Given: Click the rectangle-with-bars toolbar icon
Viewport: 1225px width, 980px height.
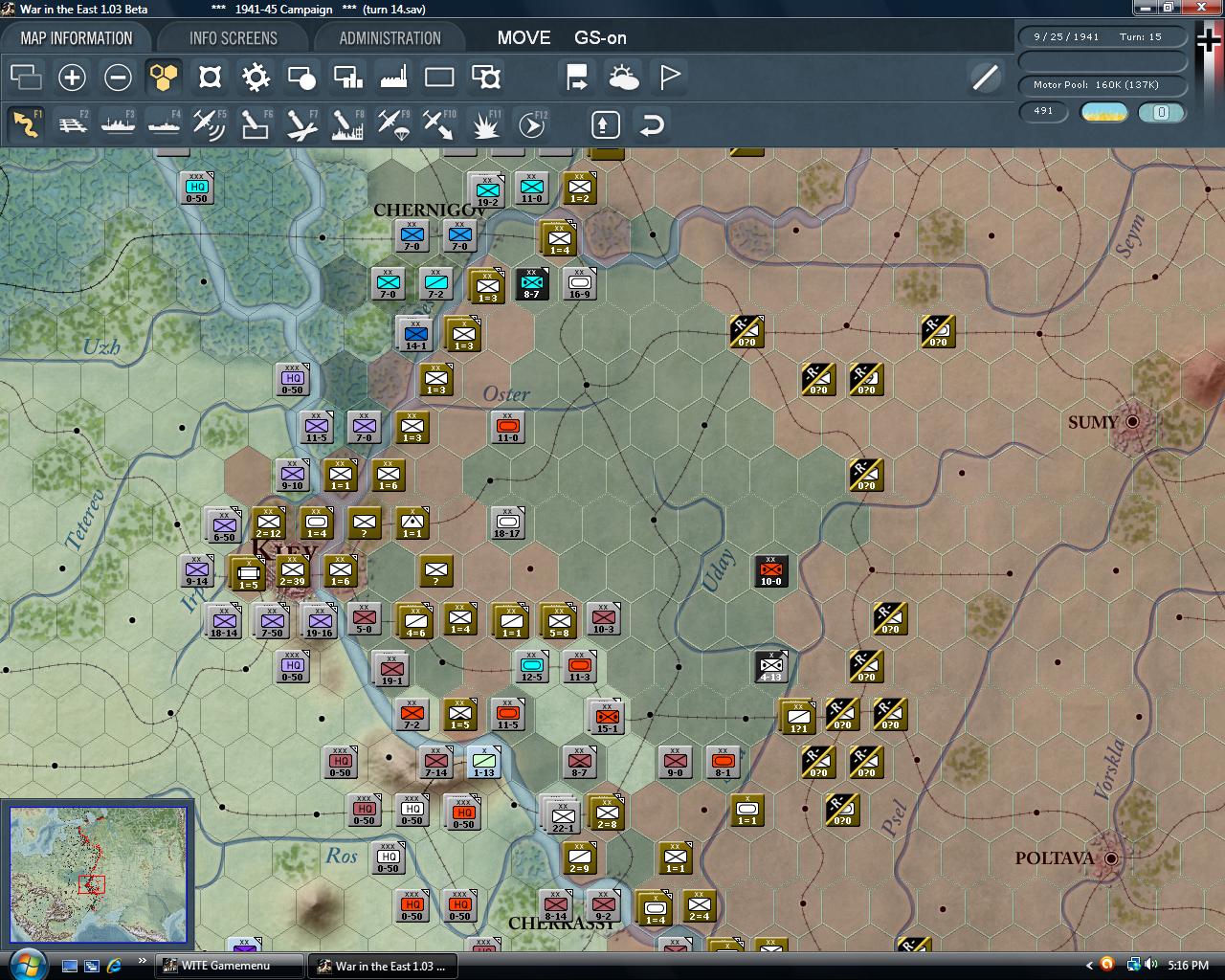Looking at the screenshot, I should click(347, 77).
